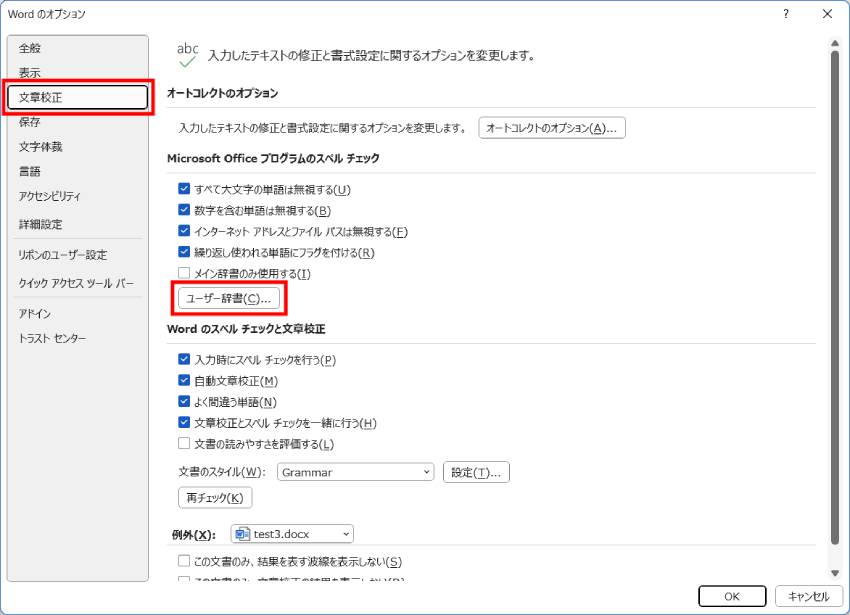Click the scrollbar down arrow
This screenshot has height=615, width=850.
click(x=835, y=573)
